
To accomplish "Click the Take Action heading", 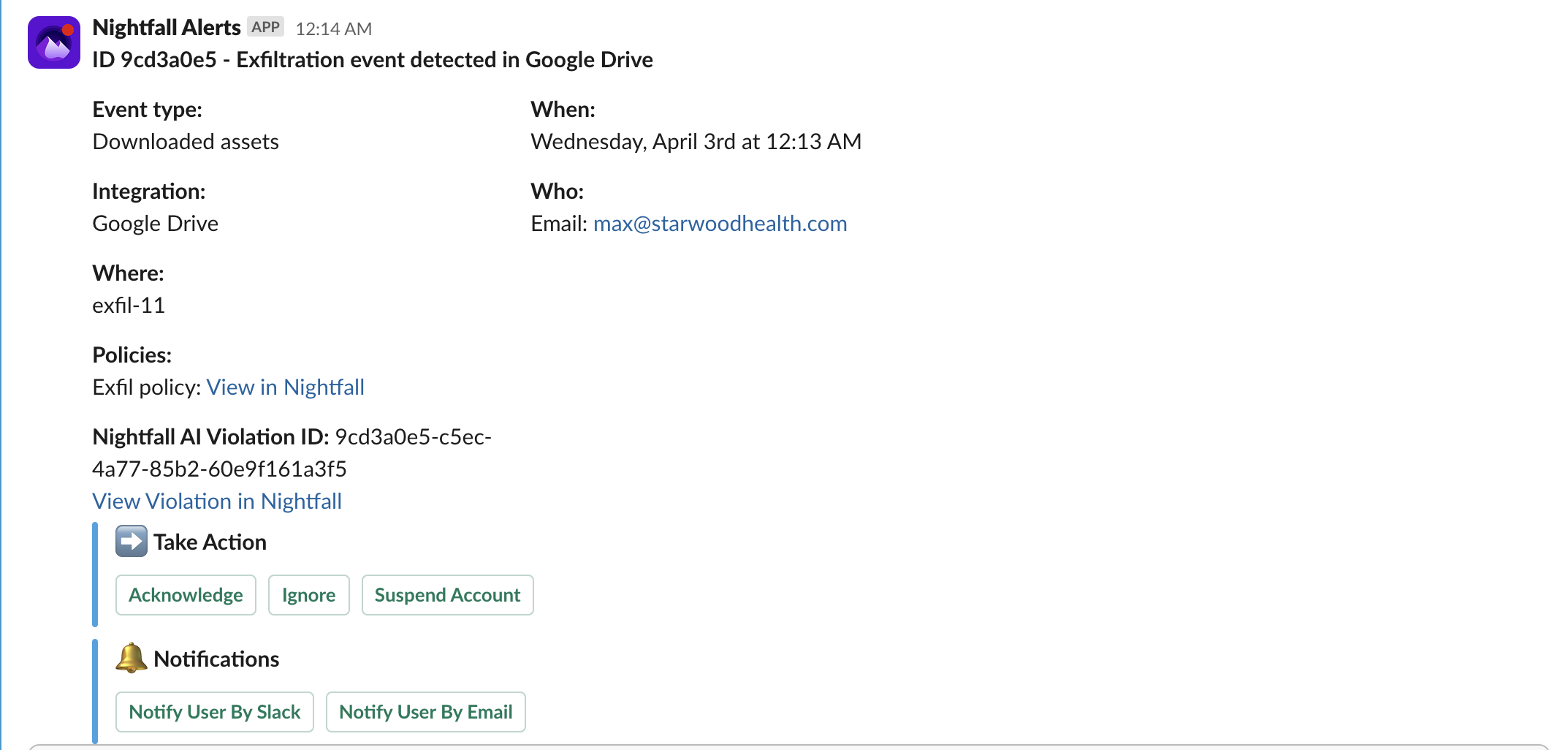I will [210, 542].
